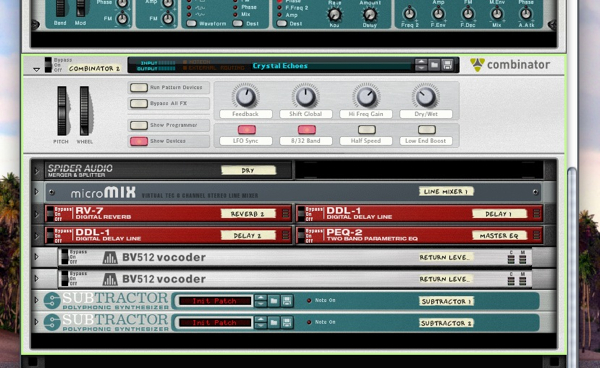Open the Combinator patch browser folder icon
600x368 pixels.
[x=434, y=65]
